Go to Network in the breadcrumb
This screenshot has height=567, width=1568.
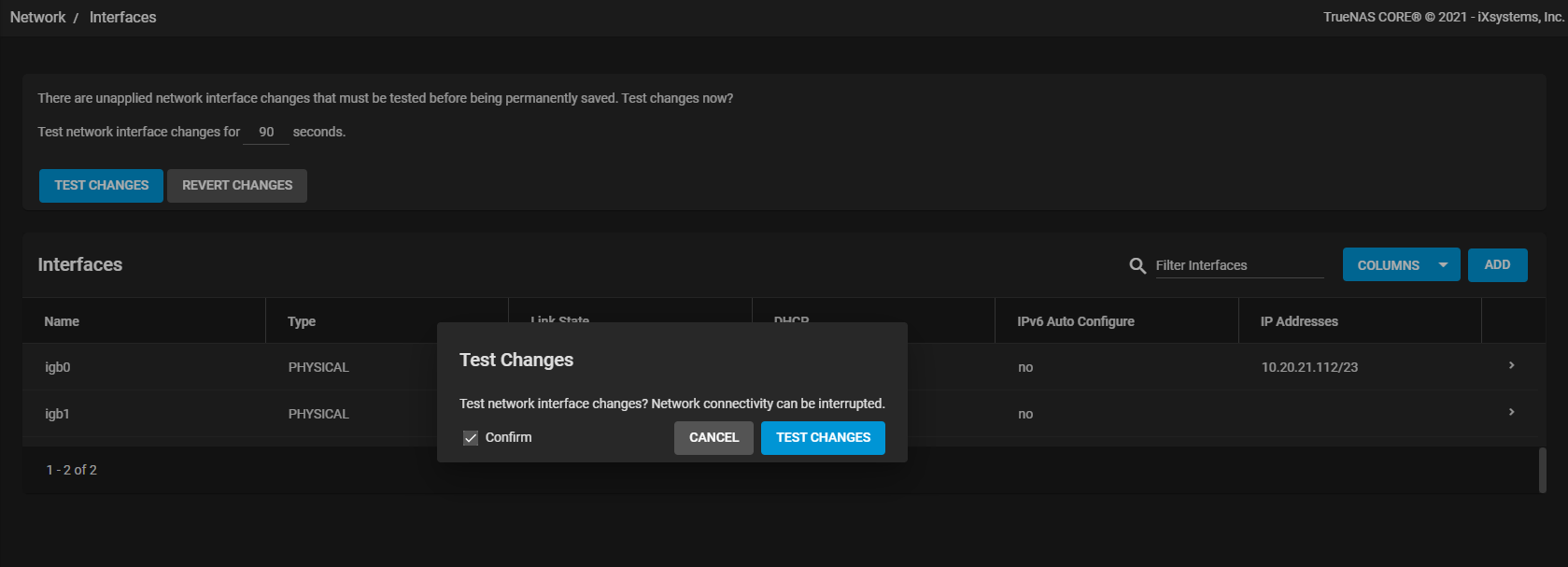(x=37, y=17)
